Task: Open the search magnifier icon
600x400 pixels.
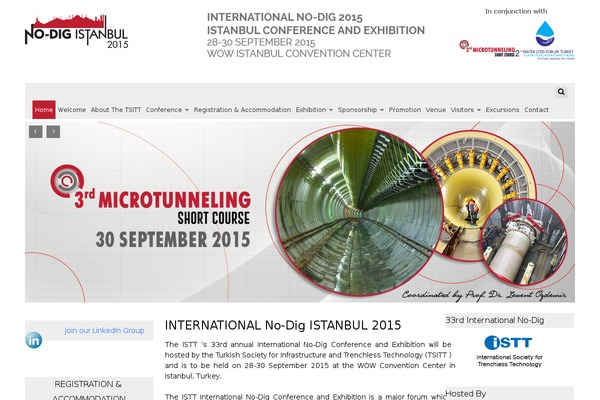Action: [561, 92]
